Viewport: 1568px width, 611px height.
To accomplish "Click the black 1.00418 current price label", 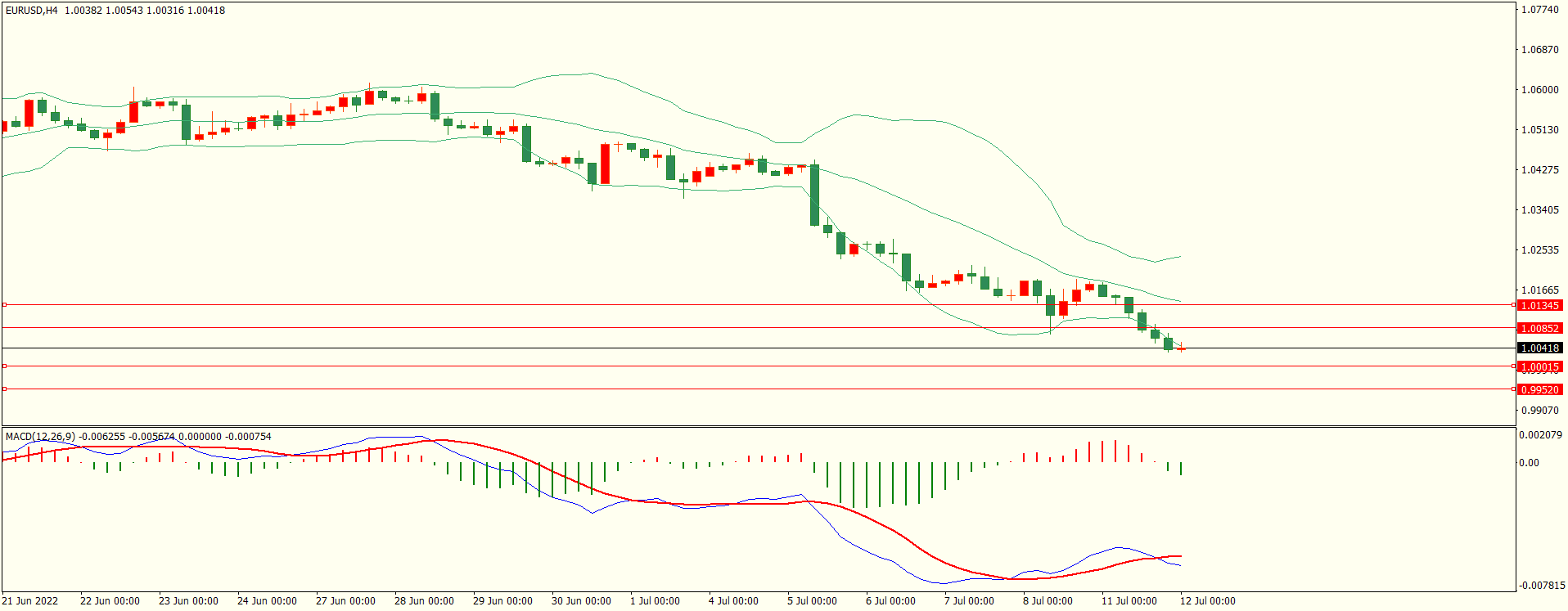I will click(1539, 348).
